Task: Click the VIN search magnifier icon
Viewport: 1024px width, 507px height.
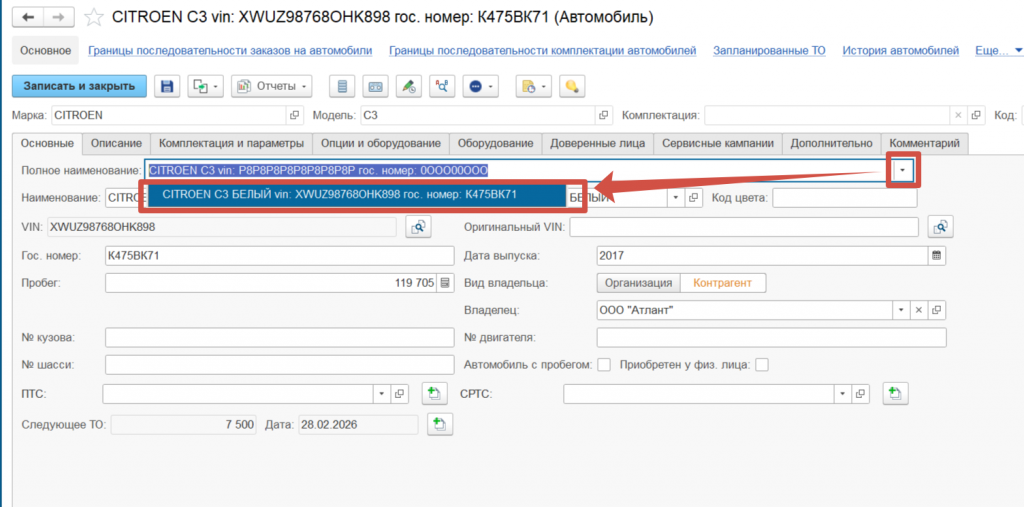Action: pos(417,227)
